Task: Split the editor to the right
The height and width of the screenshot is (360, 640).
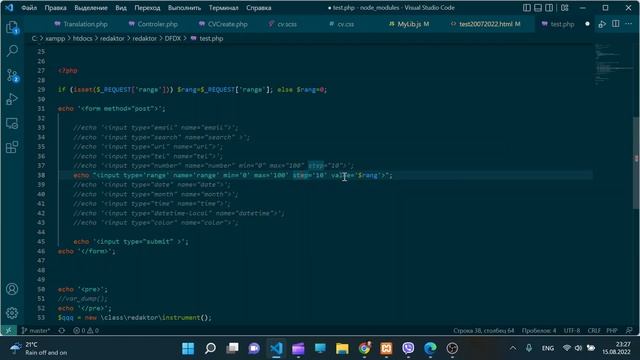Action: coord(616,24)
